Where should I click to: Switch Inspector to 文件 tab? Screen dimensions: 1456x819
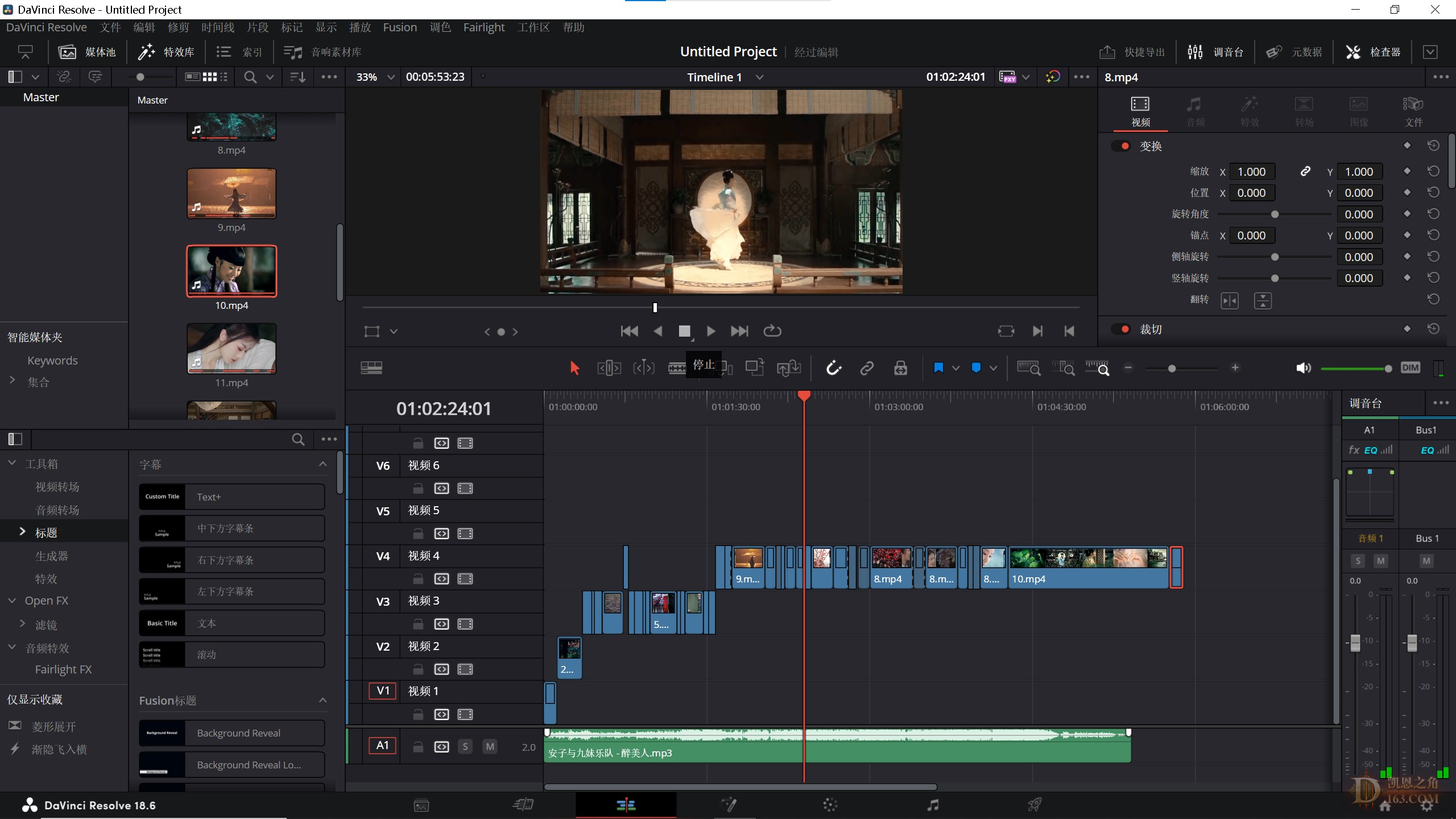coord(1413,111)
